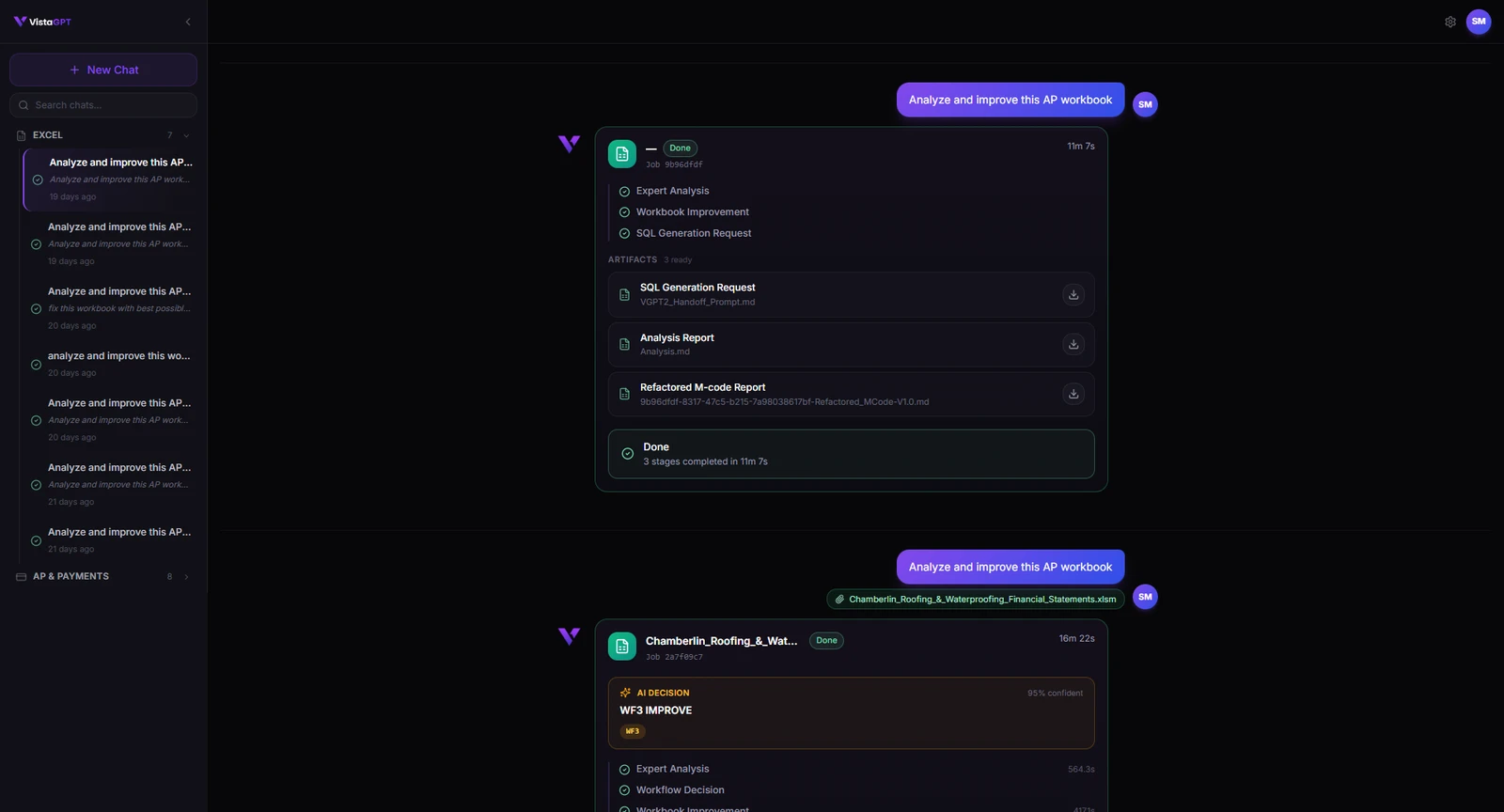Open the 'analyze and improve this wo...' chat

click(x=111, y=364)
